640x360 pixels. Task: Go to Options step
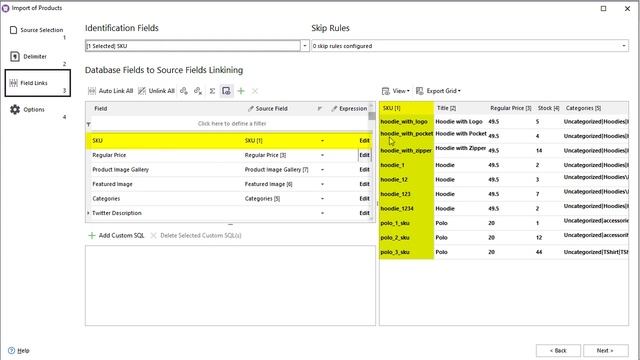click(38, 110)
